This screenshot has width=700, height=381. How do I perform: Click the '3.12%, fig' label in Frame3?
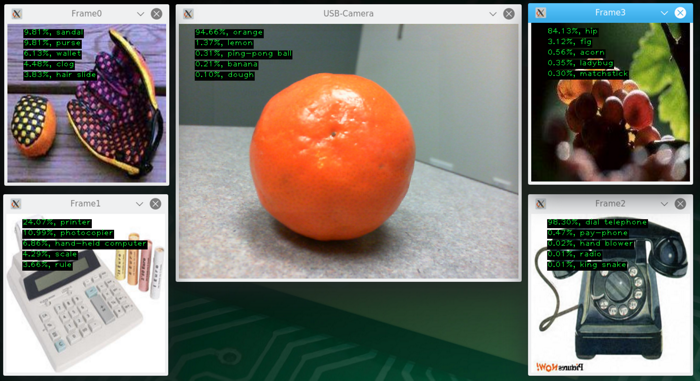click(x=570, y=42)
